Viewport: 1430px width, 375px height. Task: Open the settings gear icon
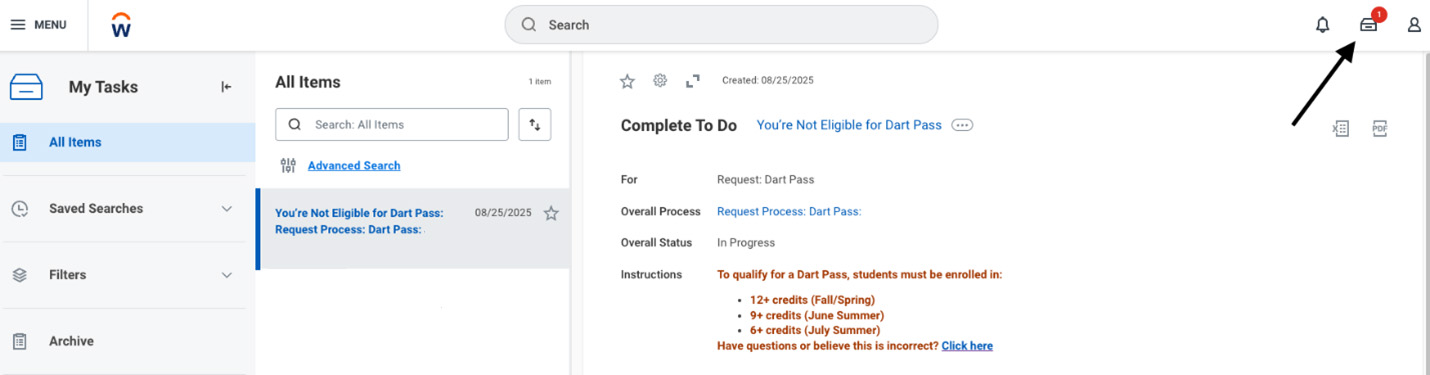pyautogui.click(x=660, y=80)
